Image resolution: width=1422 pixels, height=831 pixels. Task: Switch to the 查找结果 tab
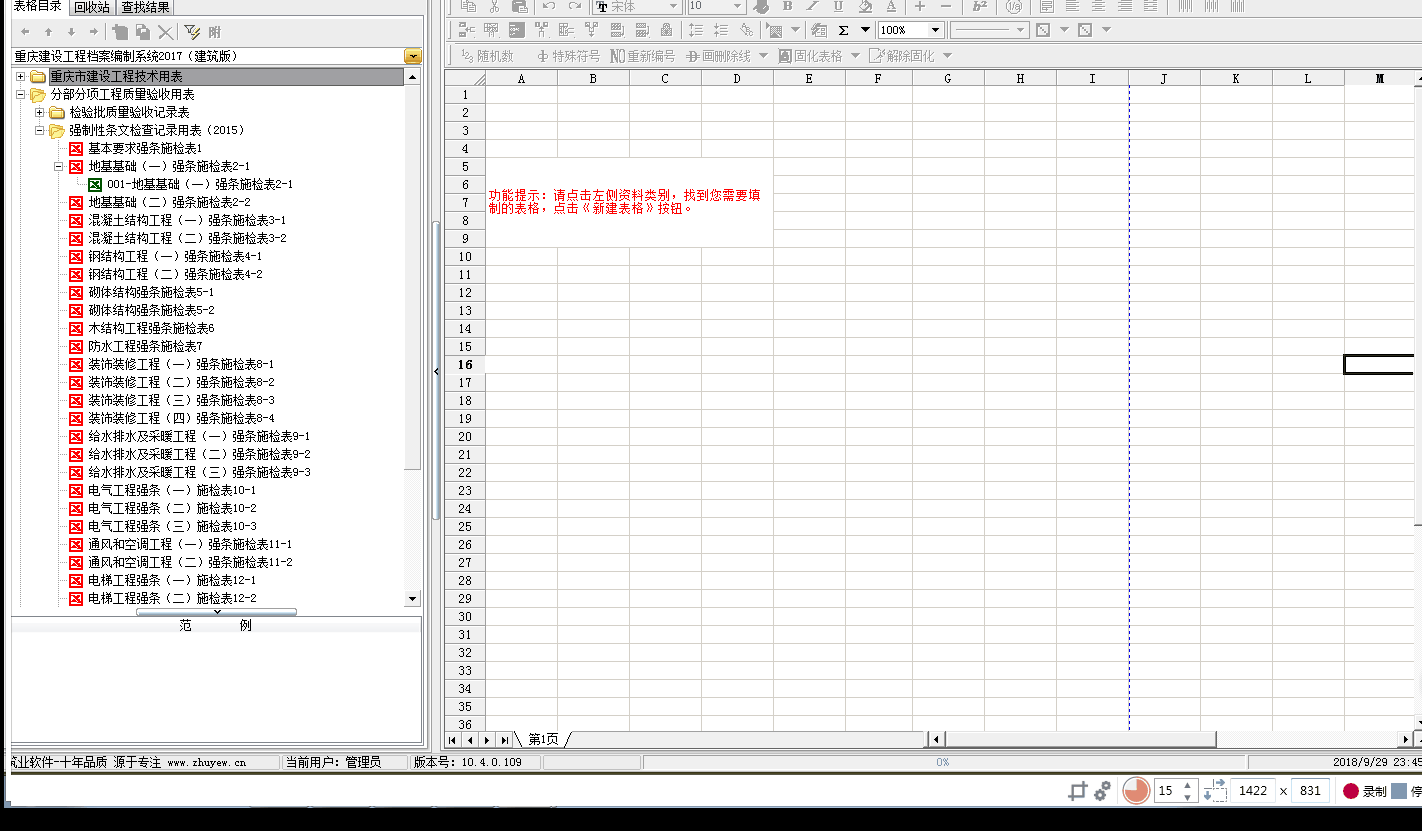(145, 7)
